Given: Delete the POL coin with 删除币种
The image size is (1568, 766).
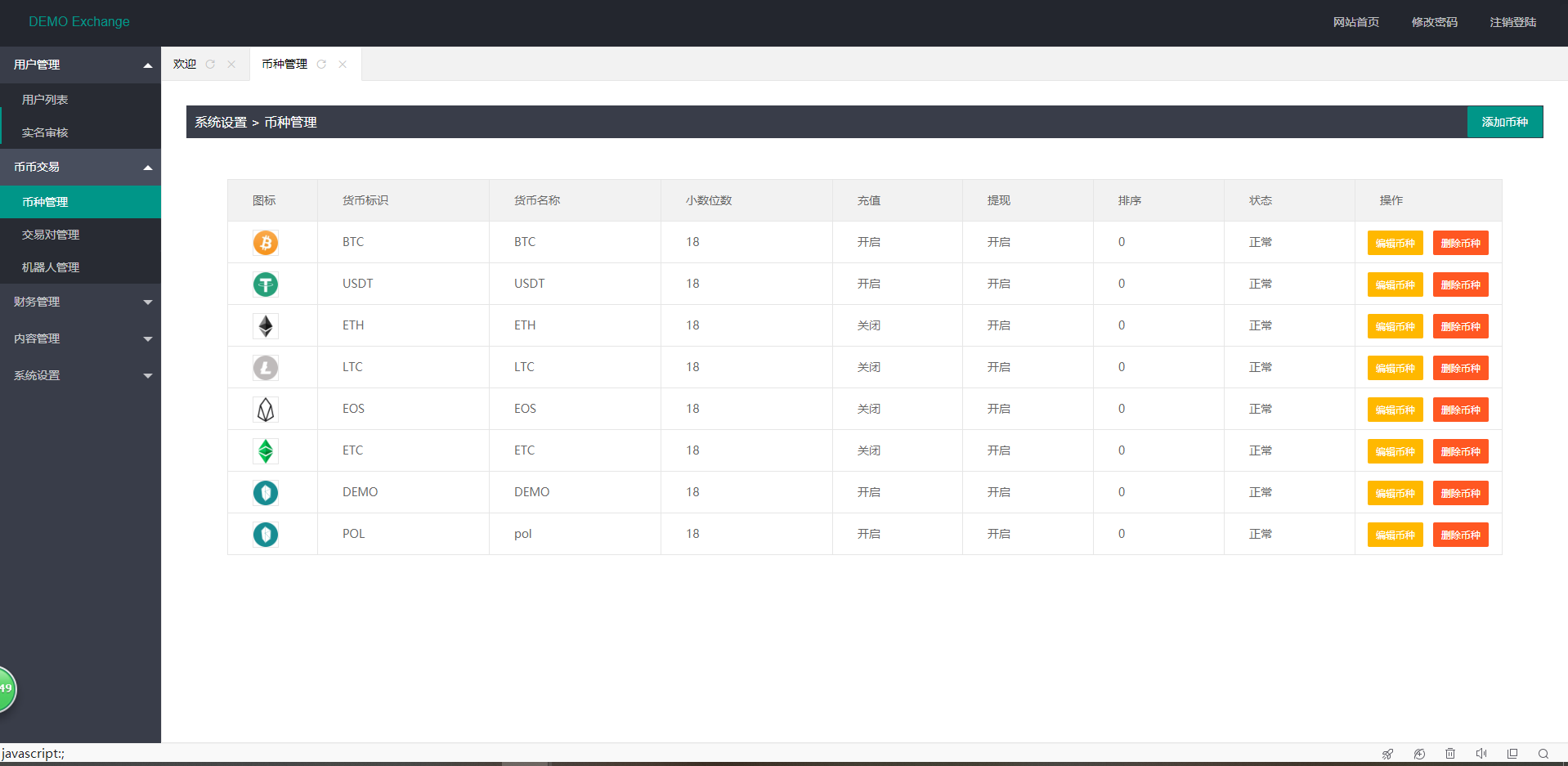Looking at the screenshot, I should point(1460,535).
